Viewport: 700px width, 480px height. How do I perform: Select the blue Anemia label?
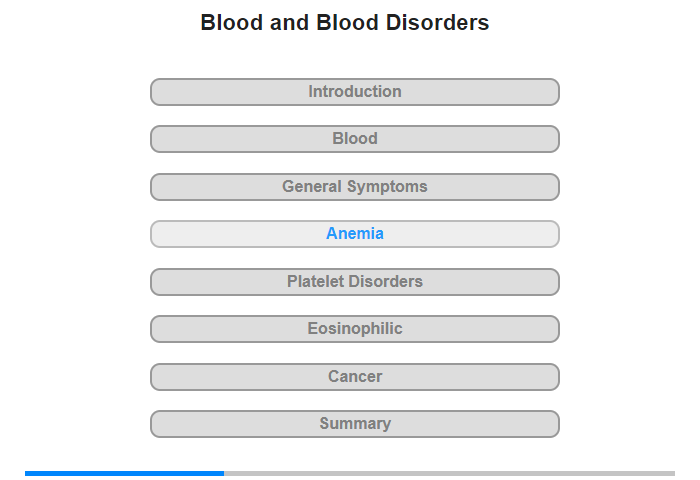pos(355,234)
